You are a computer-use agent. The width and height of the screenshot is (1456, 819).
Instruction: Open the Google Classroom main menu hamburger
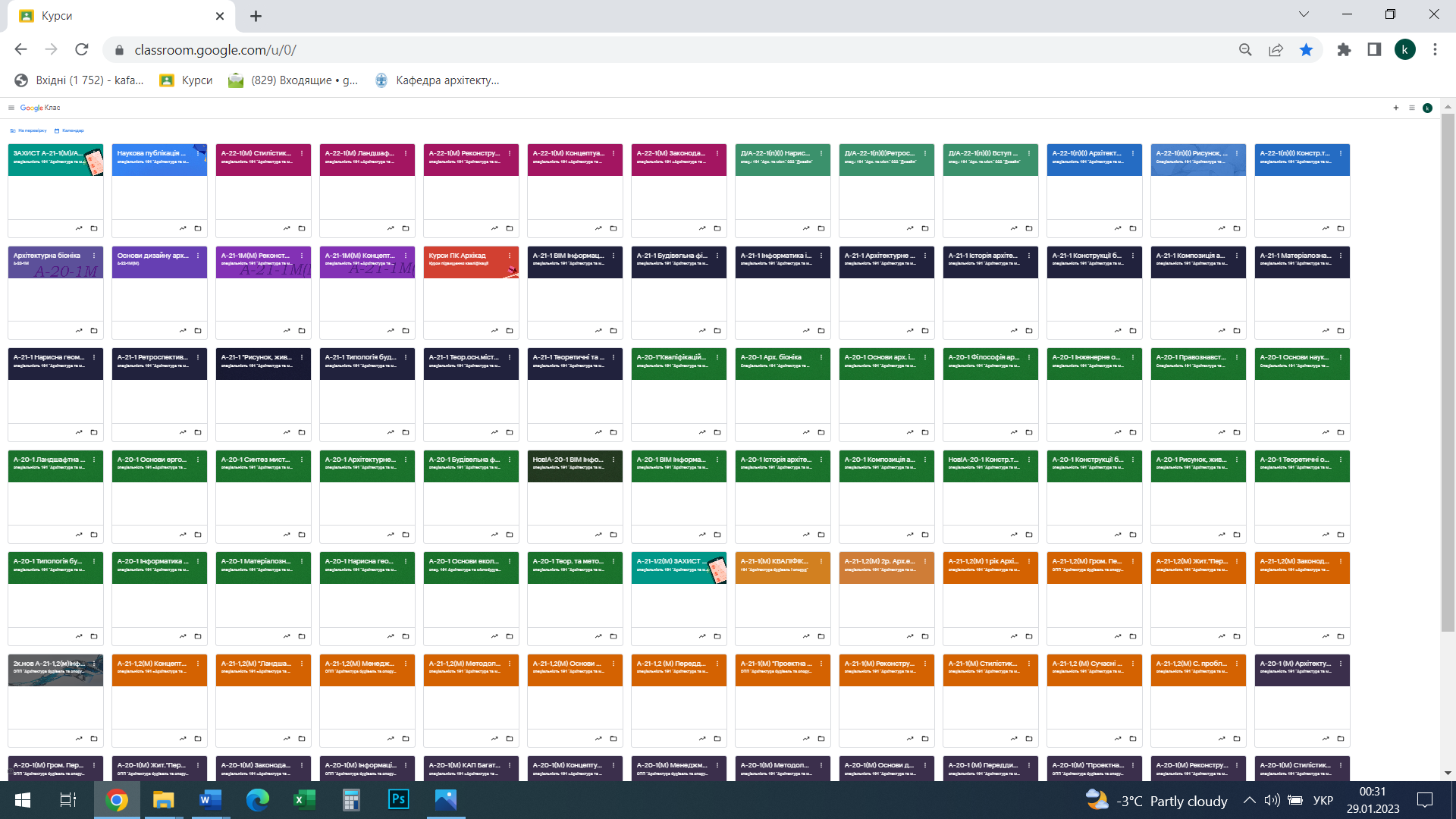click(11, 108)
